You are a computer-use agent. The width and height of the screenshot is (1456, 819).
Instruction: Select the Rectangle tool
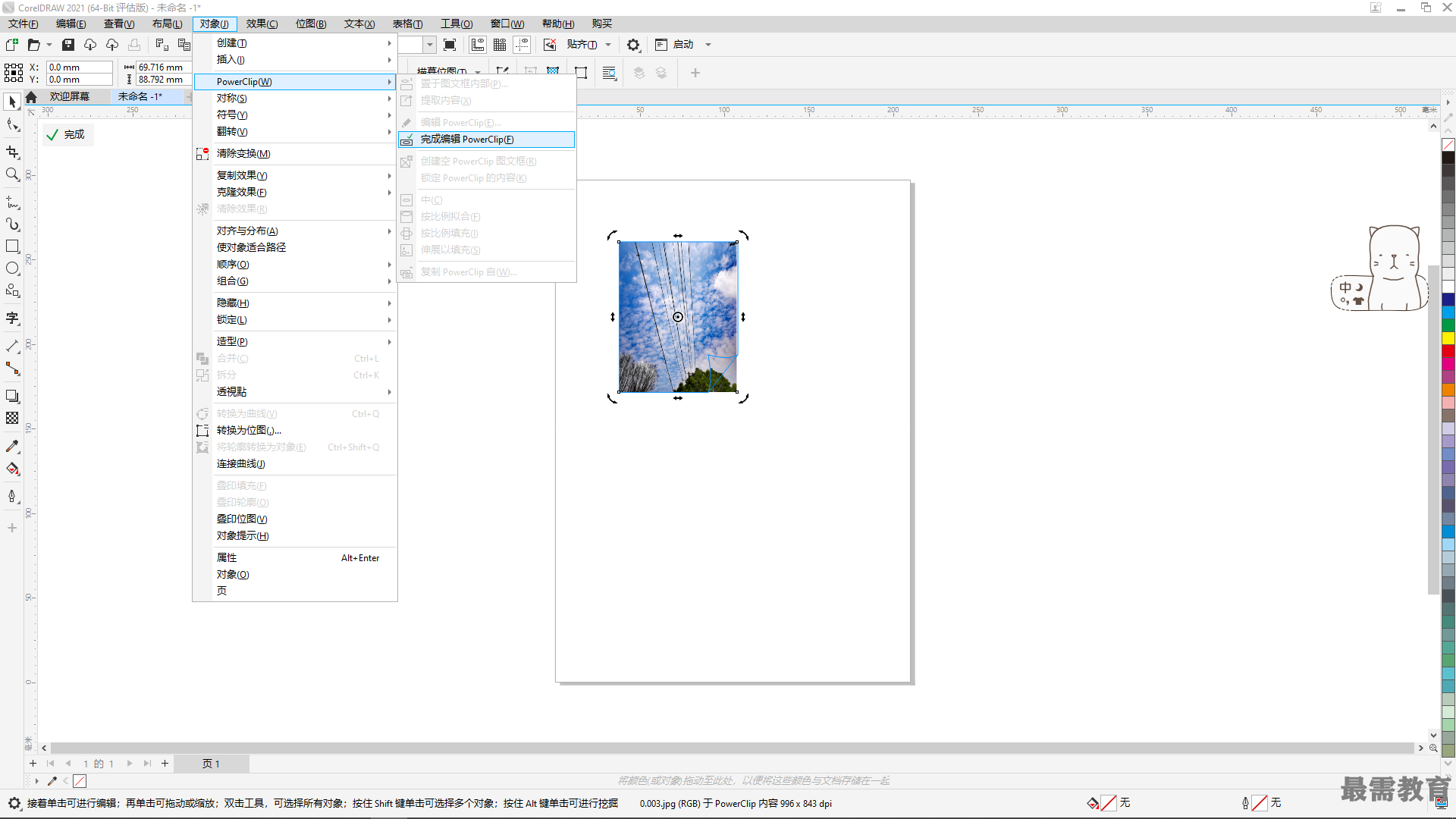coord(12,246)
